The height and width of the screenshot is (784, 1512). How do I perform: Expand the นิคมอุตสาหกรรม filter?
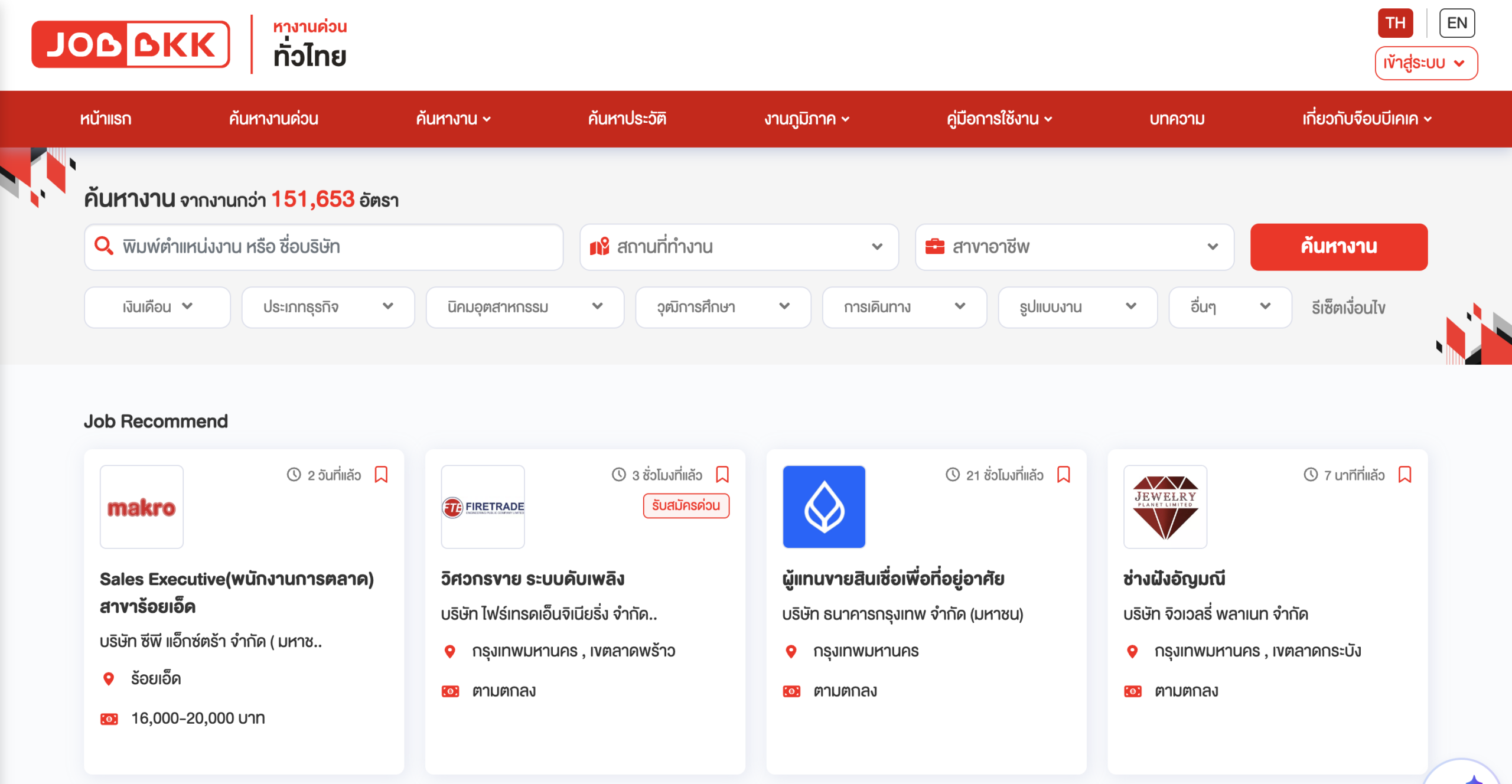(524, 307)
